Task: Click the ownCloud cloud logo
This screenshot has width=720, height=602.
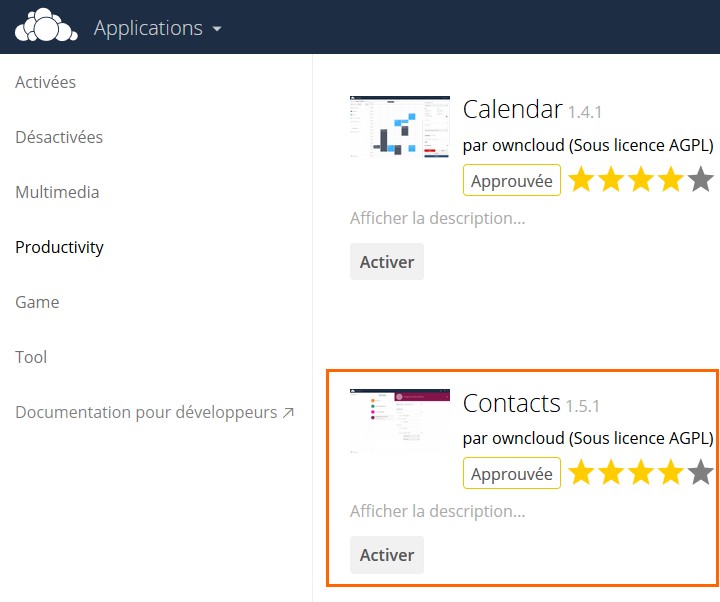Action: 46,27
